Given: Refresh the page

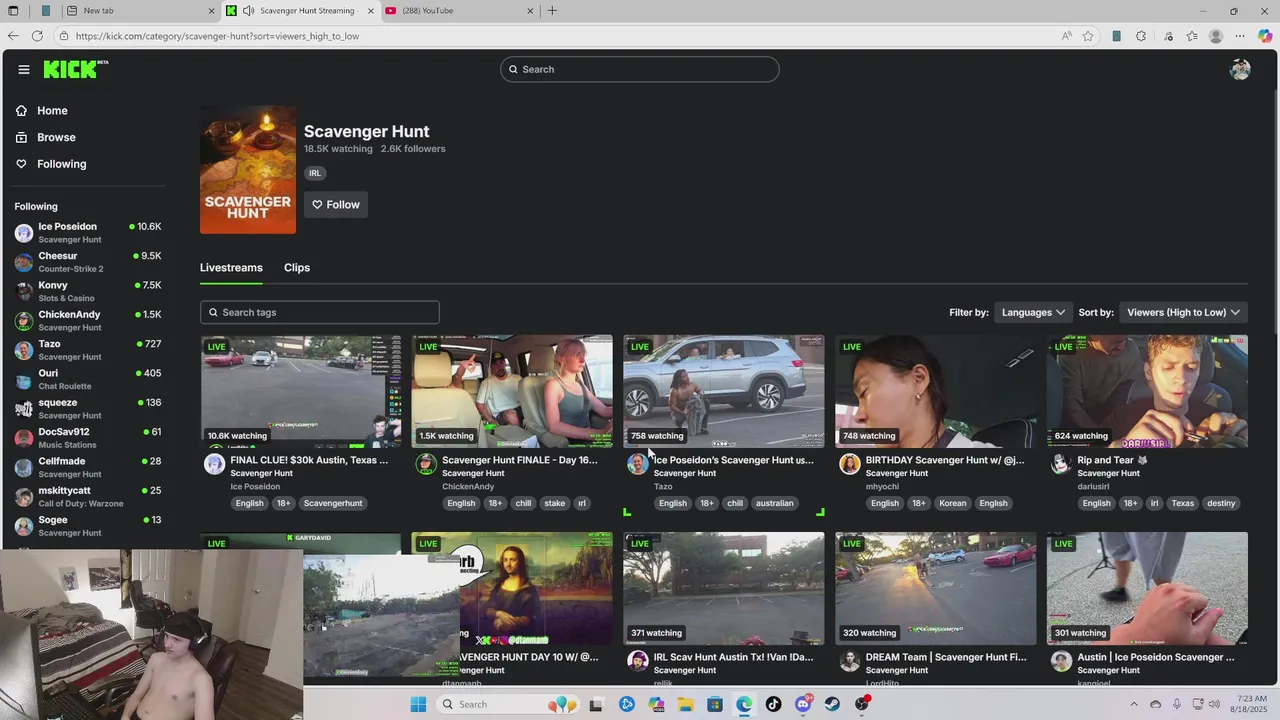Looking at the screenshot, I should (37, 36).
